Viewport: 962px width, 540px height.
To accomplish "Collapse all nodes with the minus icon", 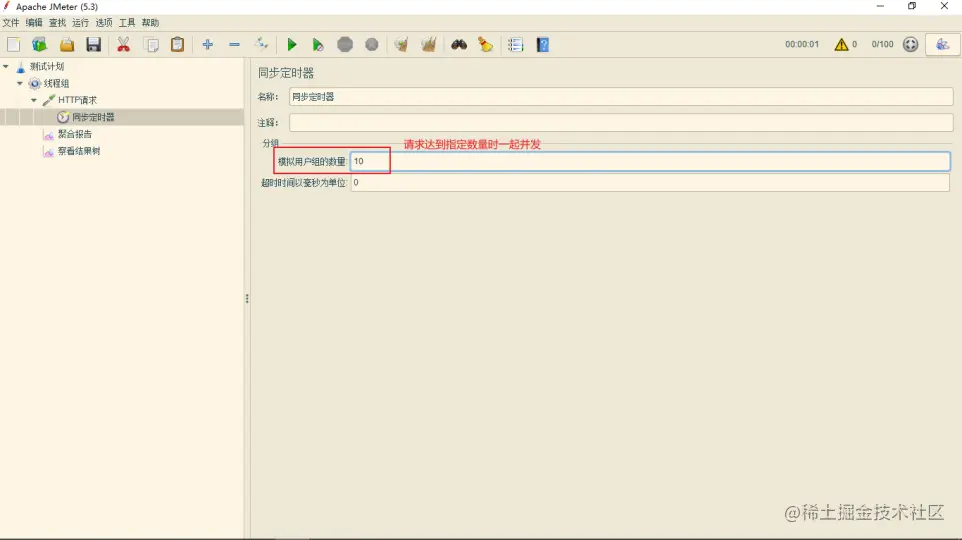I will [234, 44].
